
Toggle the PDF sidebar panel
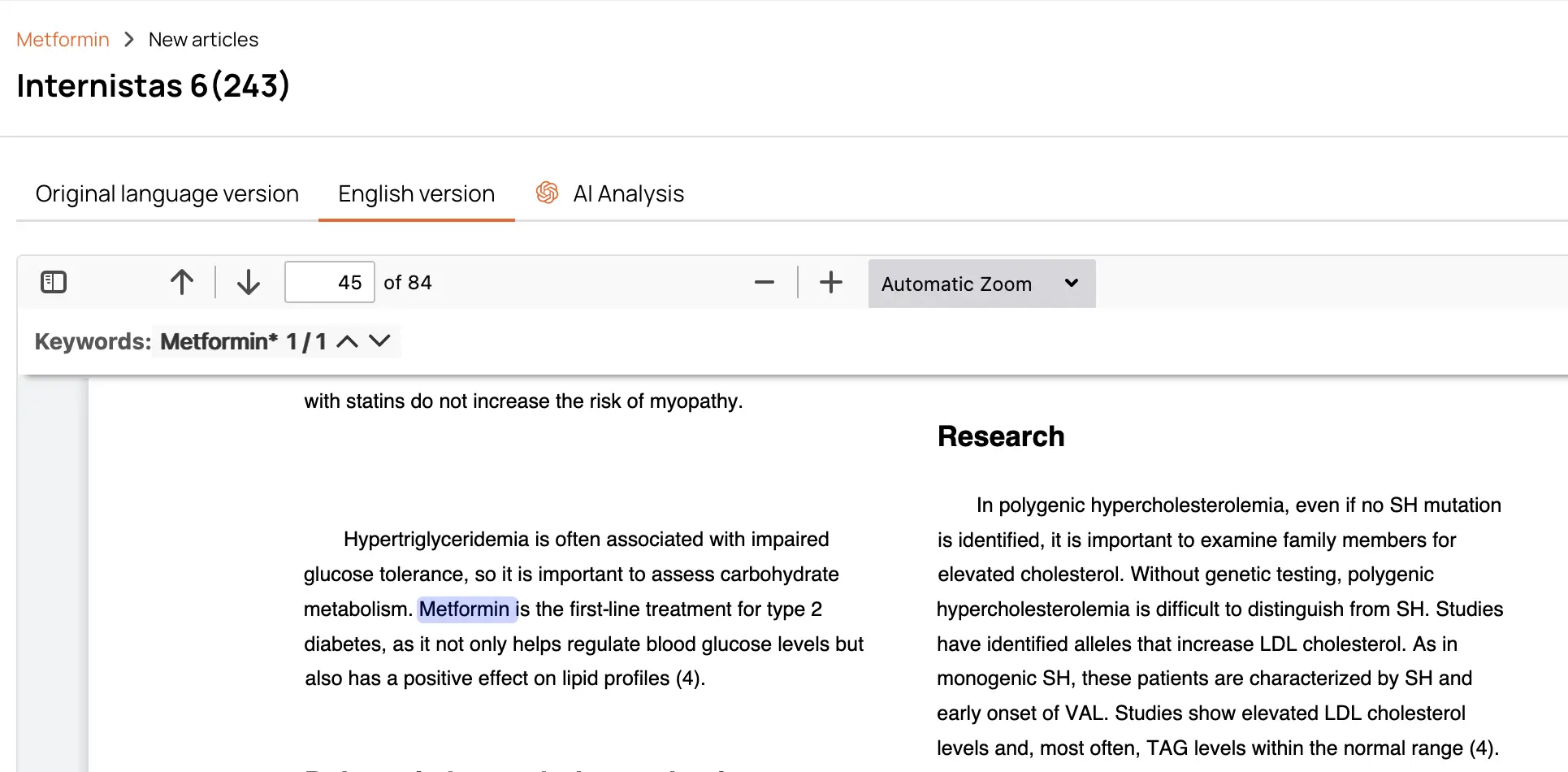click(x=54, y=282)
